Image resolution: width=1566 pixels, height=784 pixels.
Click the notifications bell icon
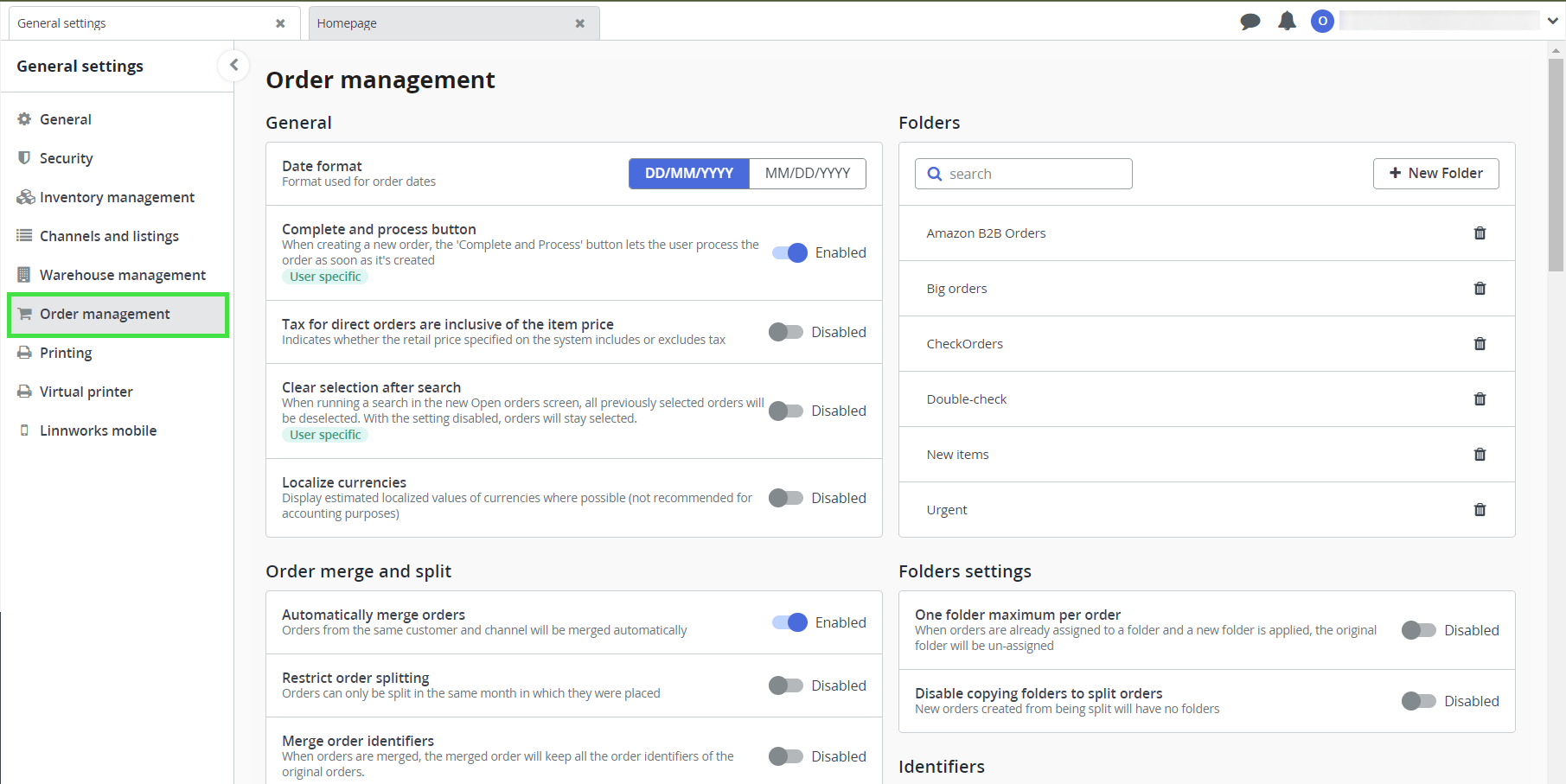[1287, 22]
